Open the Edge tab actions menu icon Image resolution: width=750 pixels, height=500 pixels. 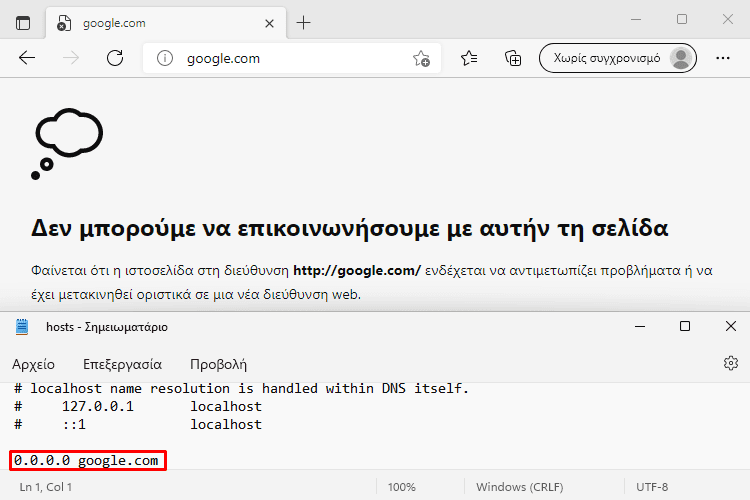pos(22,22)
